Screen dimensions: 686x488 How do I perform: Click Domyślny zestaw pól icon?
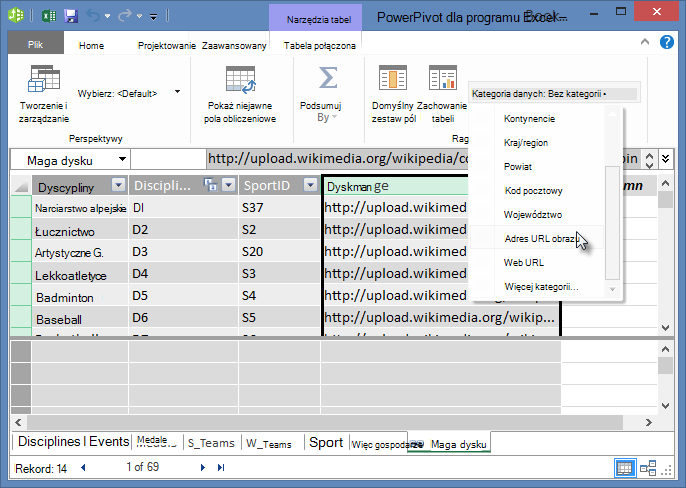pyautogui.click(x=392, y=77)
